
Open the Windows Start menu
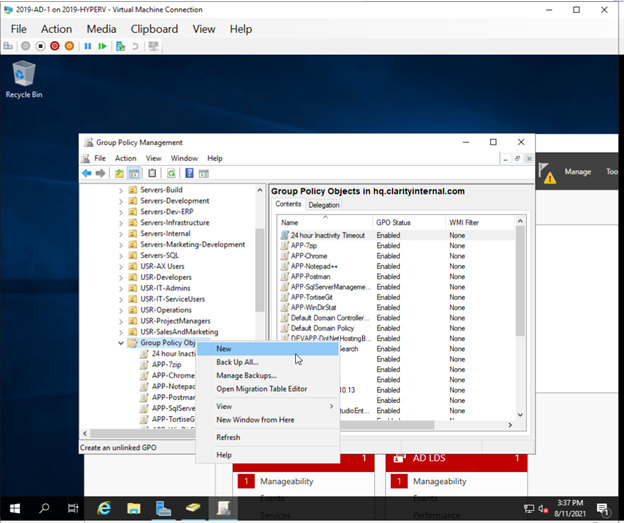click(15, 508)
